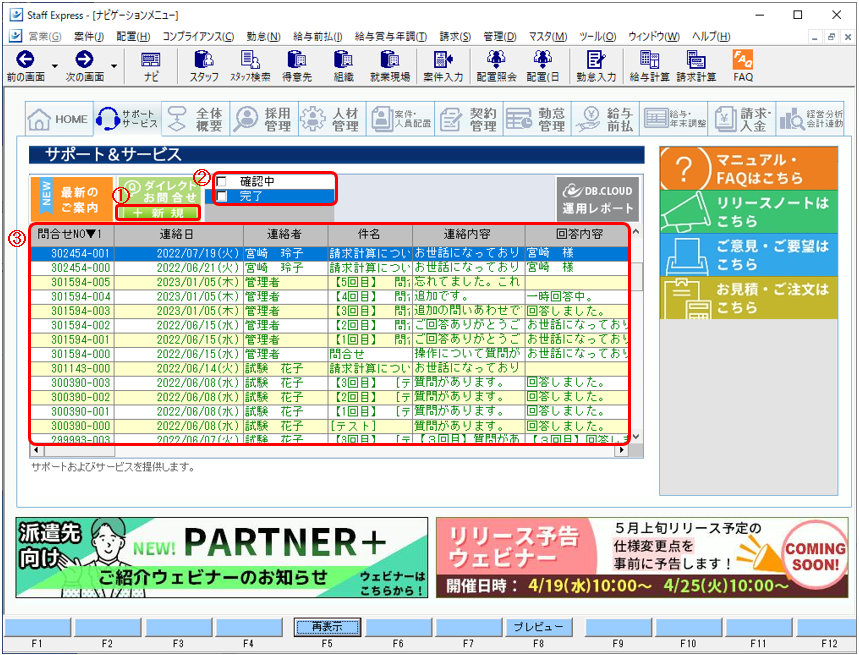Open the 案件入力 toolbar icon
The image size is (859, 655).
pyautogui.click(x=443, y=67)
